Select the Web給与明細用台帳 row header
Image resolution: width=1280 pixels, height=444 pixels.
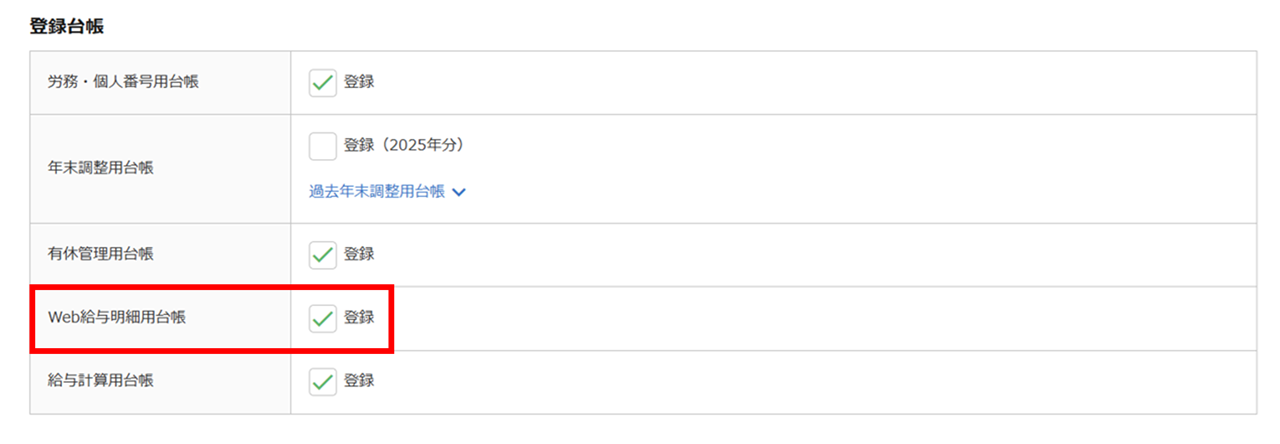coord(116,318)
